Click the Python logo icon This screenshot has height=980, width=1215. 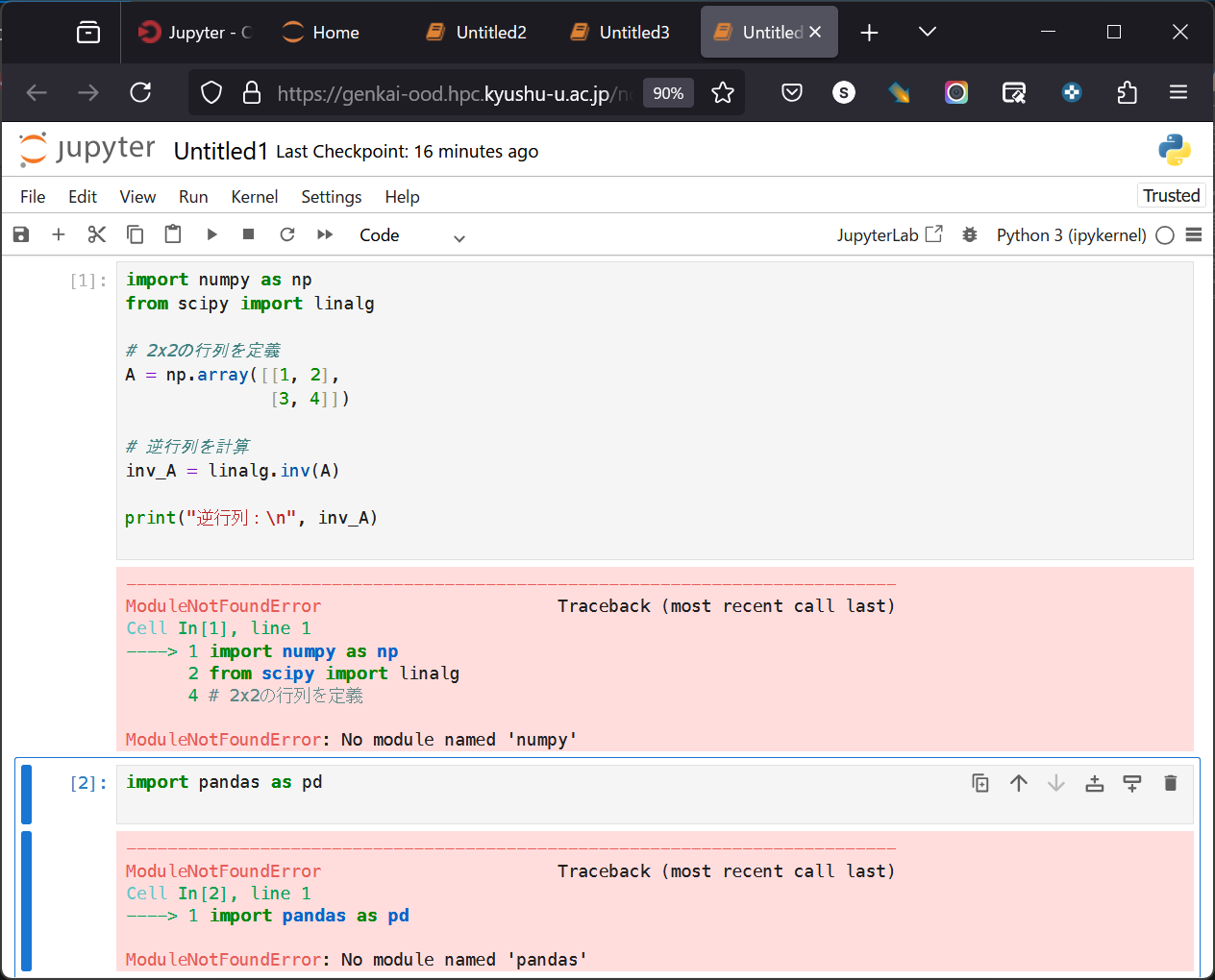[1175, 150]
